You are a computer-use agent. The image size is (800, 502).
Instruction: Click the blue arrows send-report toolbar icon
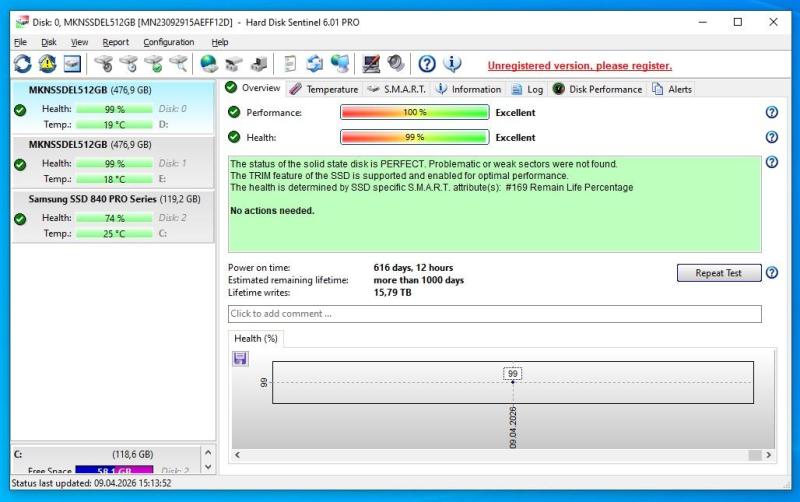point(314,64)
